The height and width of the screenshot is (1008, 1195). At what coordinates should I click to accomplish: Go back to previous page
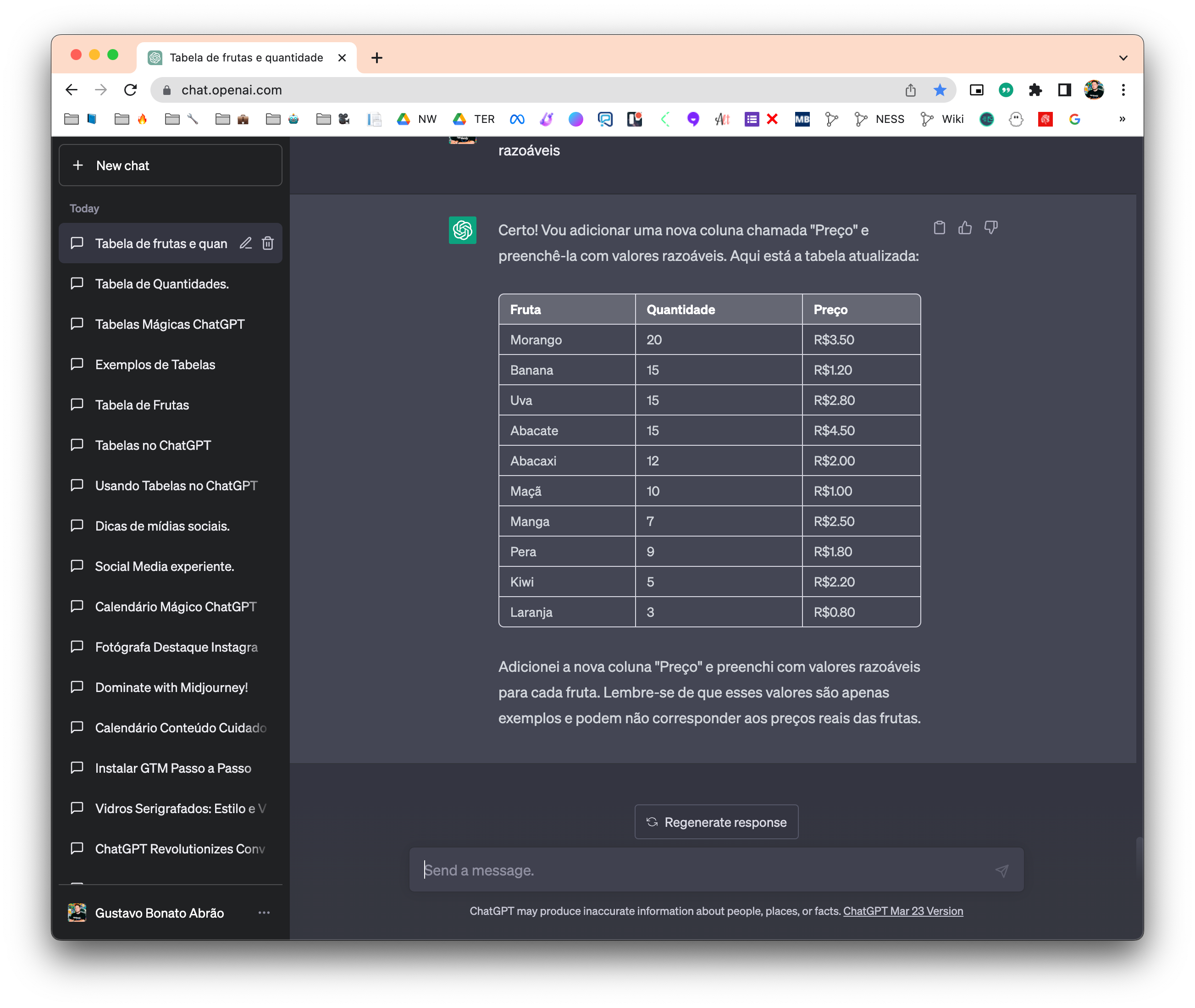pos(72,90)
